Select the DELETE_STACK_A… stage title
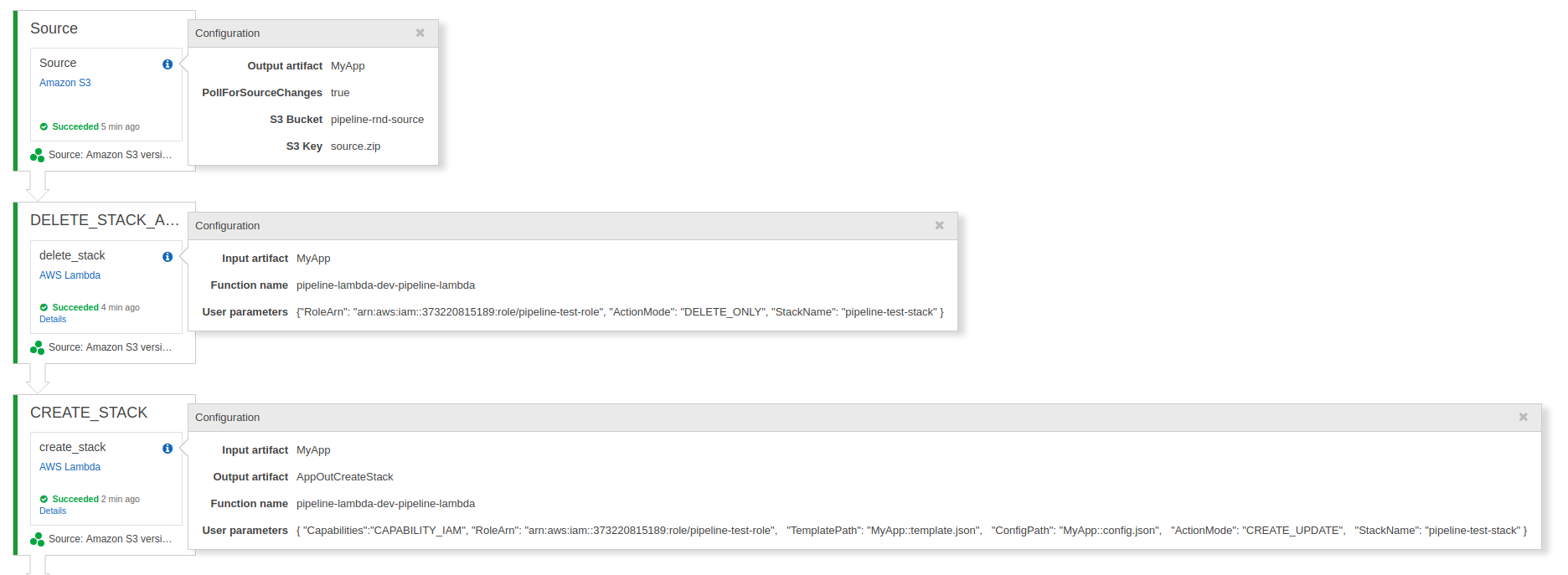 coord(105,220)
